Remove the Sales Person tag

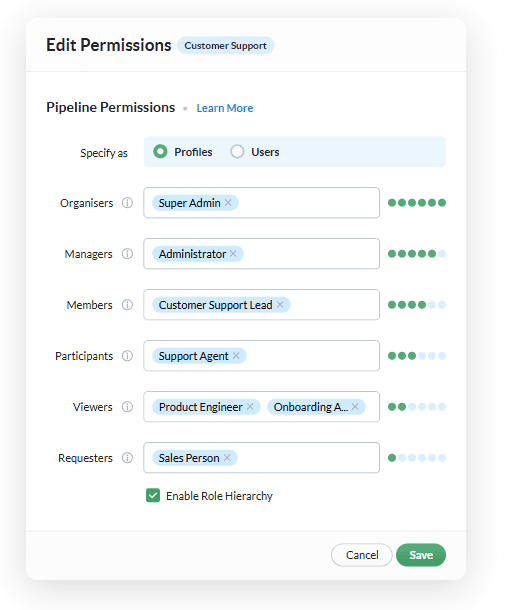coord(227,458)
